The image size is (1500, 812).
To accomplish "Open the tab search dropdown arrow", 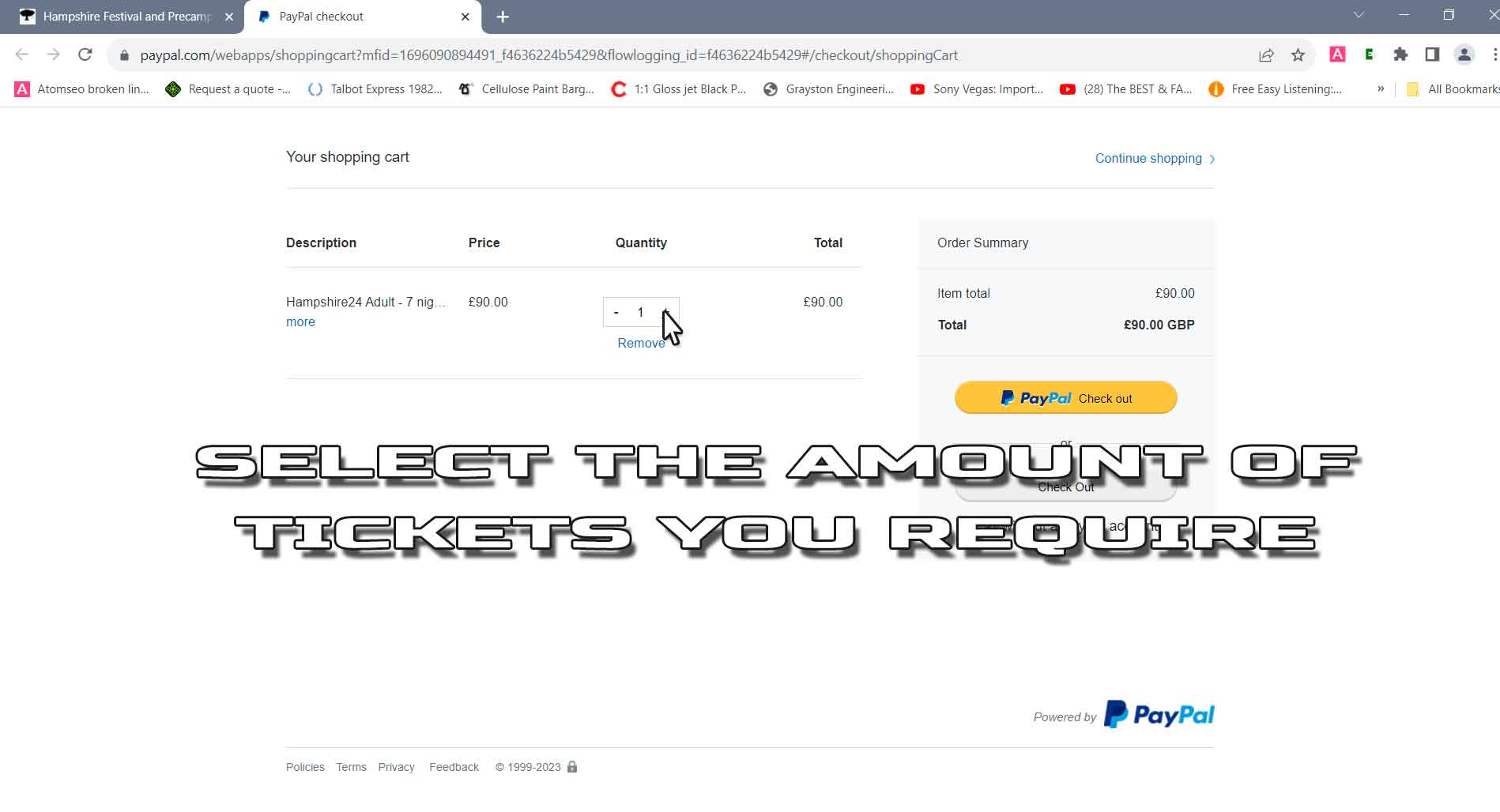I will [1359, 15].
